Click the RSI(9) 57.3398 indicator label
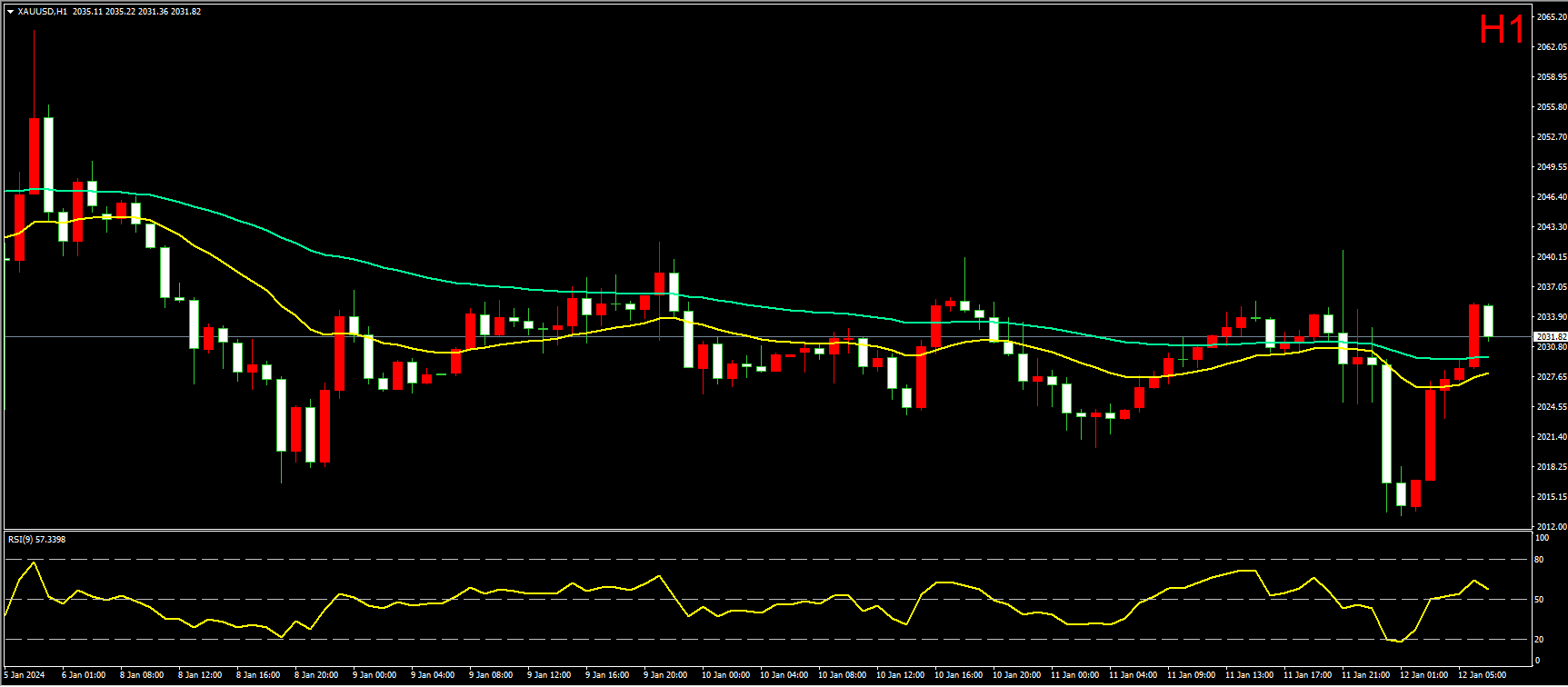The width and height of the screenshot is (1568, 687). (36, 540)
